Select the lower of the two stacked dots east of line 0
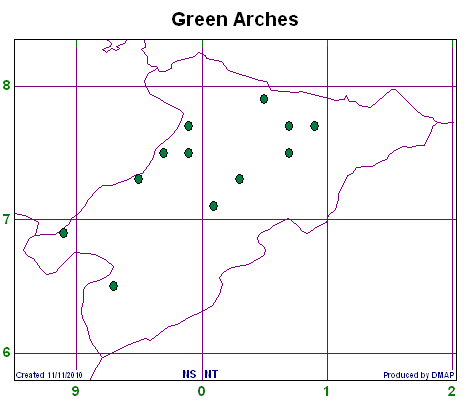The image size is (471, 402). (x=289, y=153)
